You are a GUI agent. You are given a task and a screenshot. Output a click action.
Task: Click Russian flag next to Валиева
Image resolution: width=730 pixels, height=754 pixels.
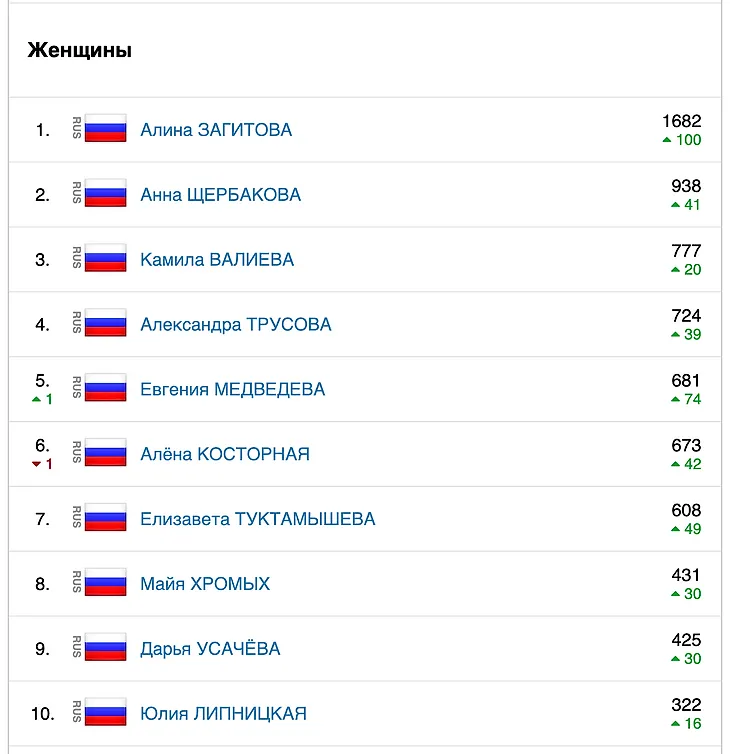pyautogui.click(x=106, y=258)
